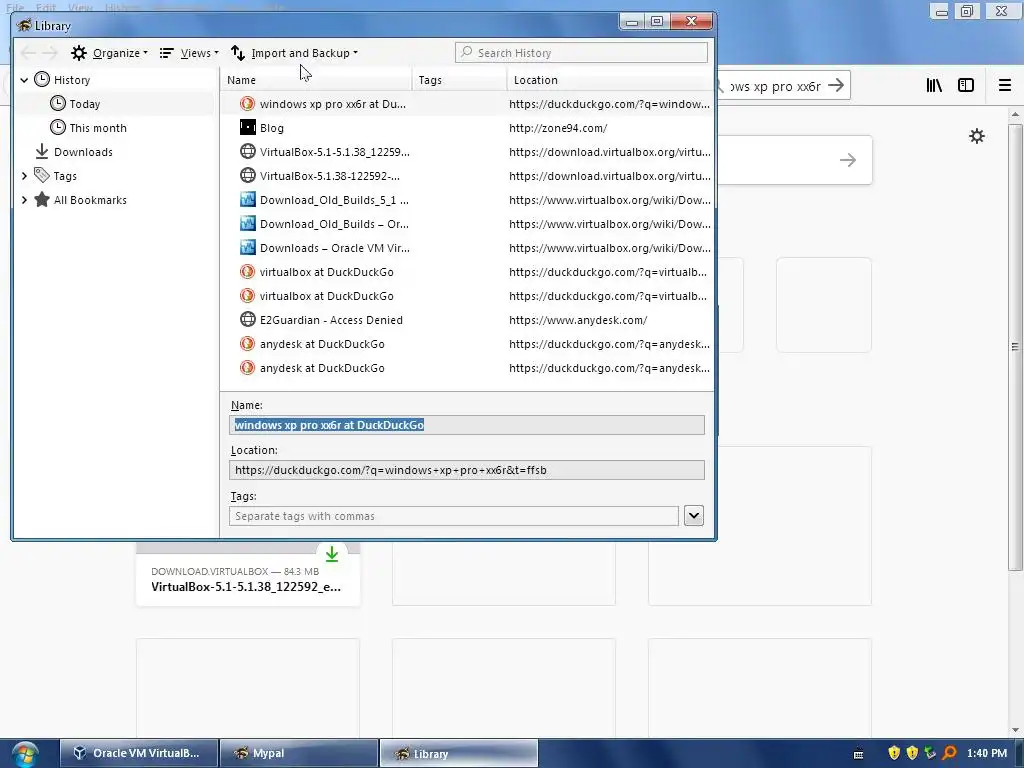Click the All Bookmarks star icon
Viewport: 1024px width, 768px height.
coord(42,199)
